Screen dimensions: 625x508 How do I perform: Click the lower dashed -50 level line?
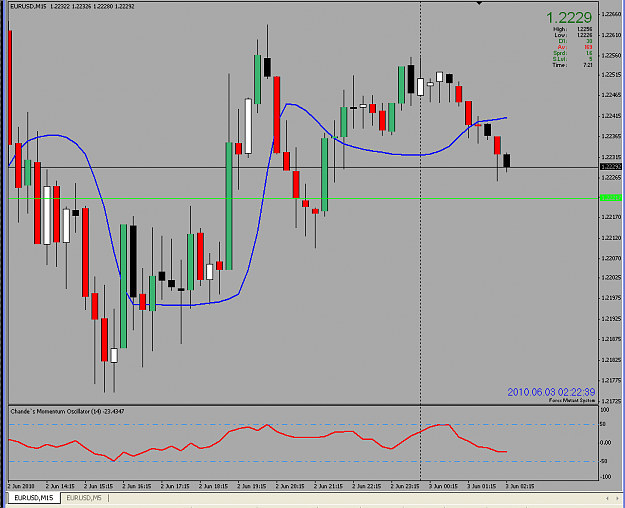coord(303,461)
